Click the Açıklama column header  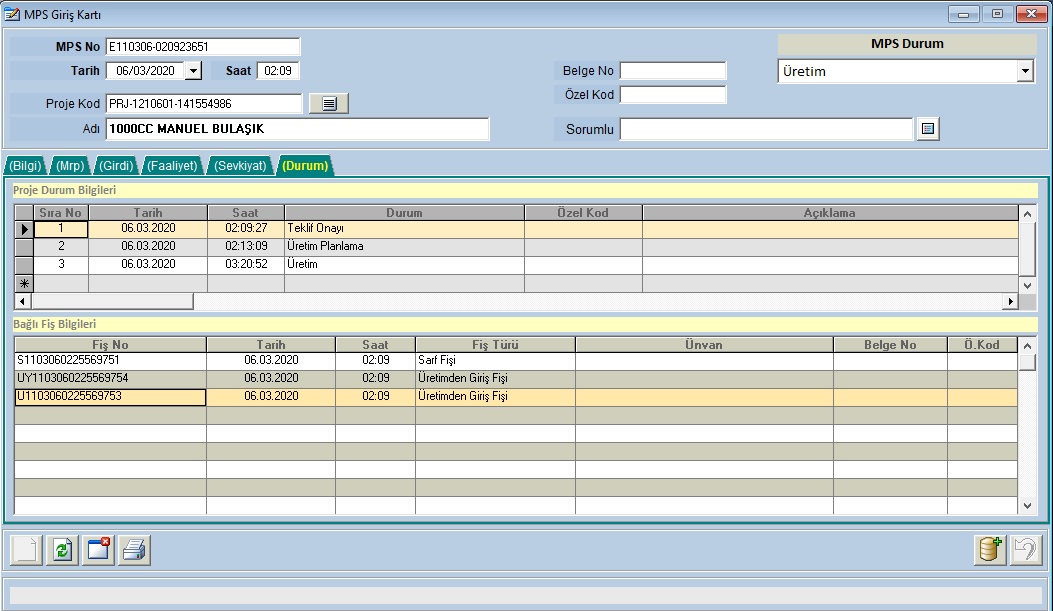click(829, 213)
